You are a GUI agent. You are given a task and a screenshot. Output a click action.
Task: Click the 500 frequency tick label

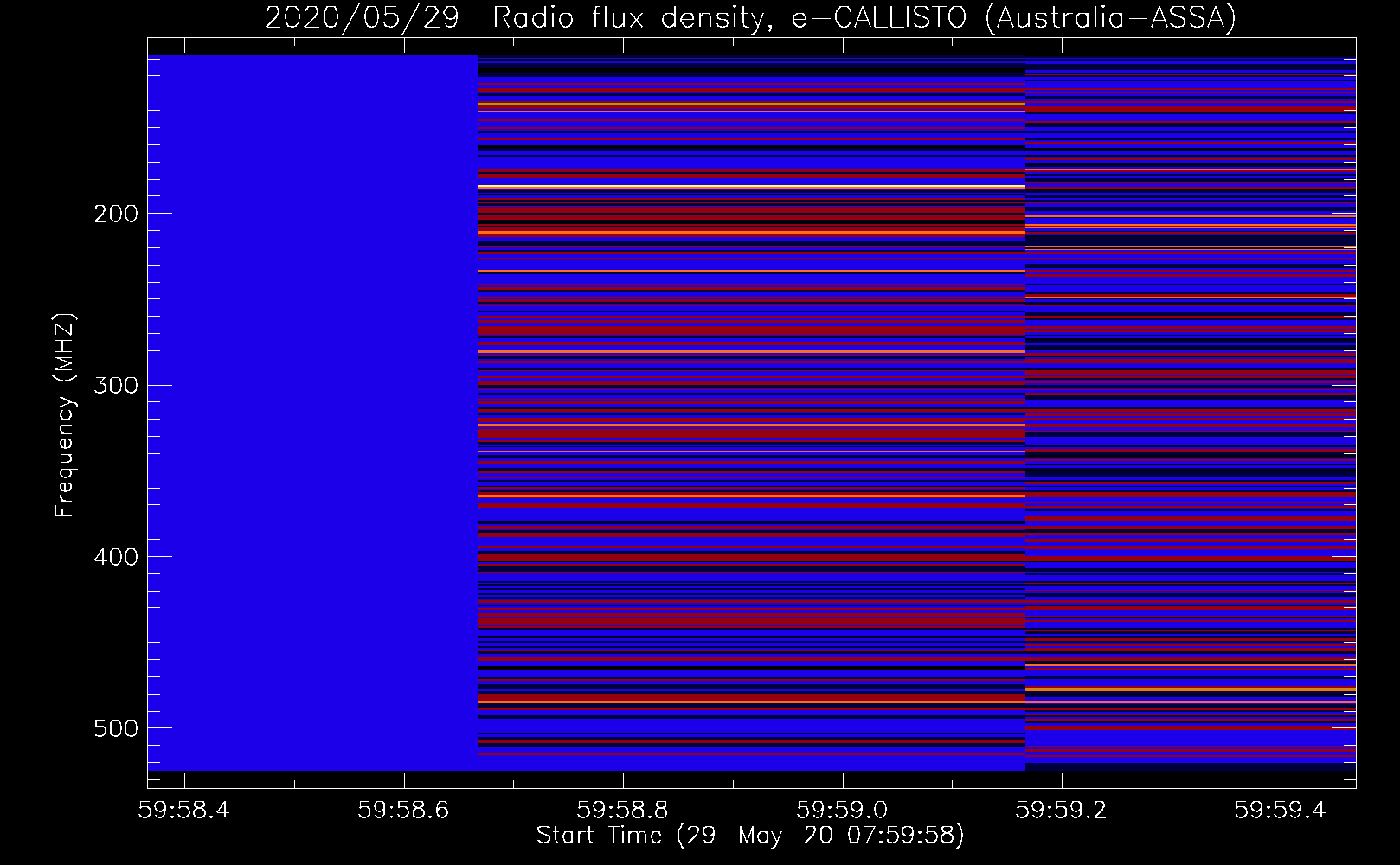(x=116, y=728)
